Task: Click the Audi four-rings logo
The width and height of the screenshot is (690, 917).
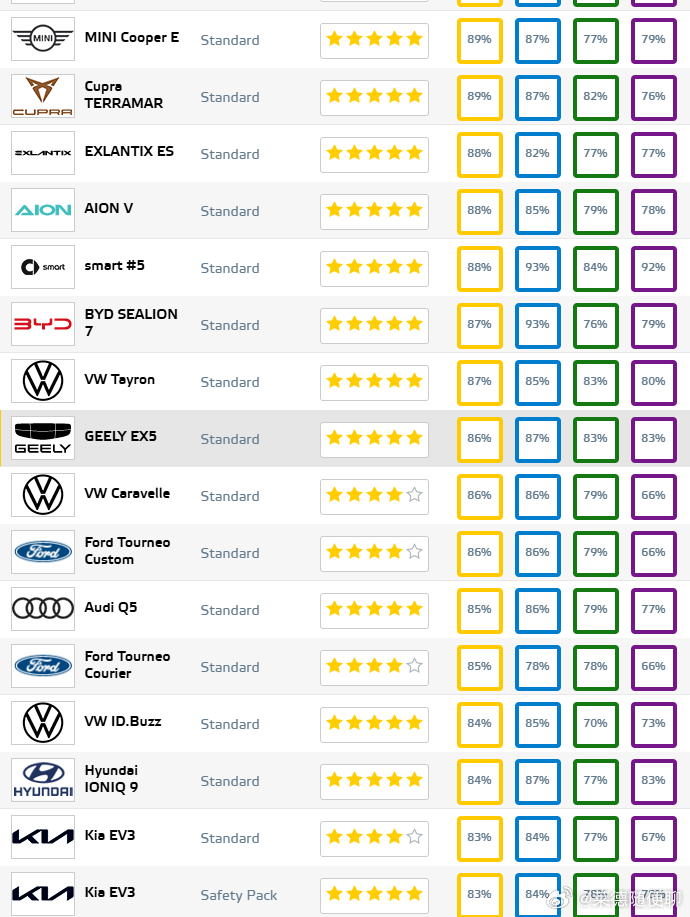Action: [x=43, y=609]
